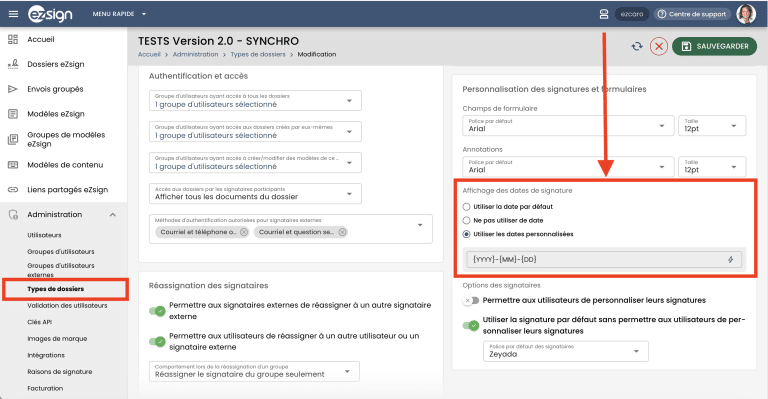This screenshot has height=399, width=768.
Task: Select Utiliser la date par défaut
Action: point(467,207)
